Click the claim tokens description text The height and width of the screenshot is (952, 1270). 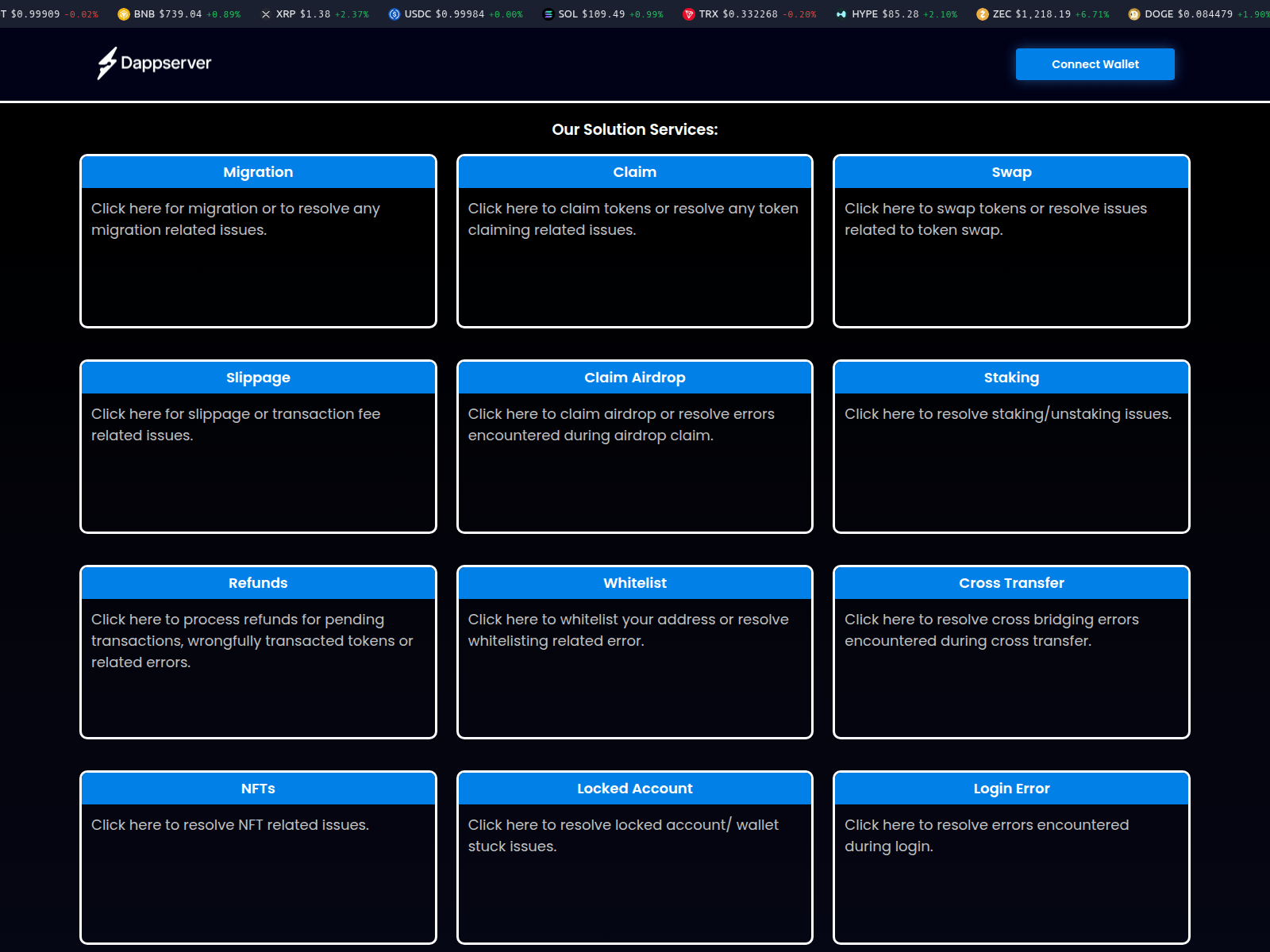(x=633, y=219)
